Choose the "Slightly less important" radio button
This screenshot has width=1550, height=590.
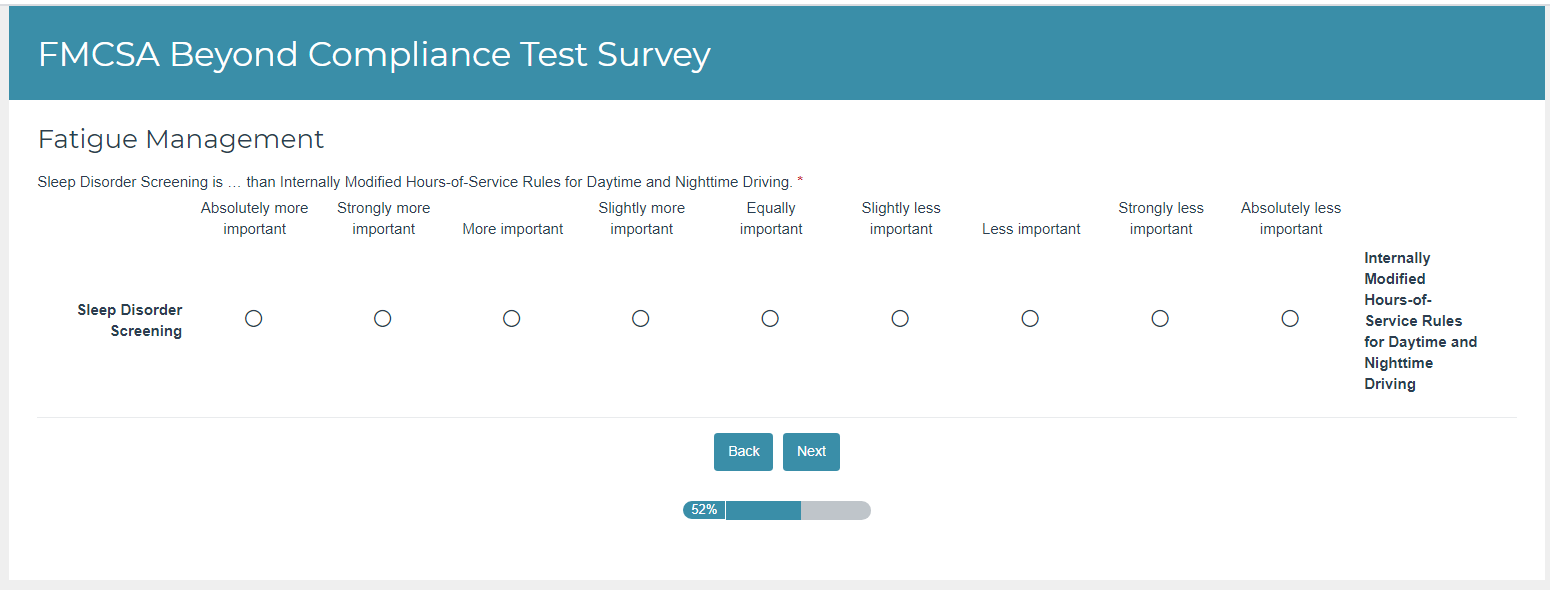(900, 318)
